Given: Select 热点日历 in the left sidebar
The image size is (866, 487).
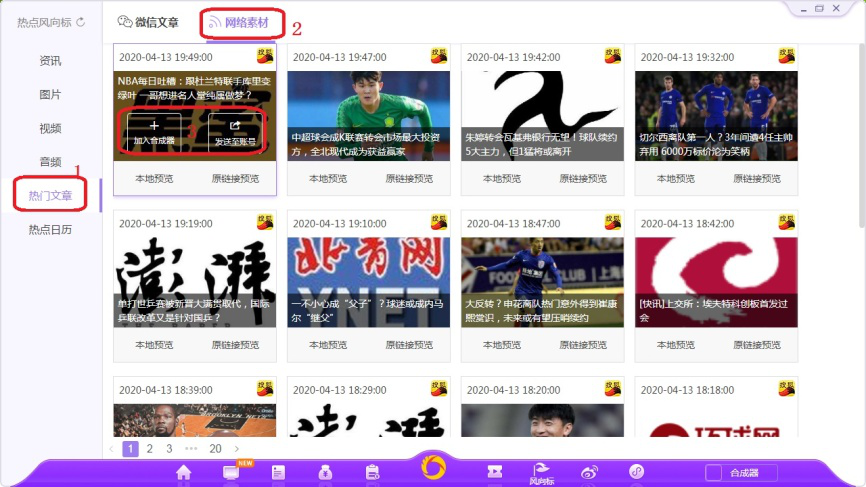Looking at the screenshot, I should (x=50, y=230).
